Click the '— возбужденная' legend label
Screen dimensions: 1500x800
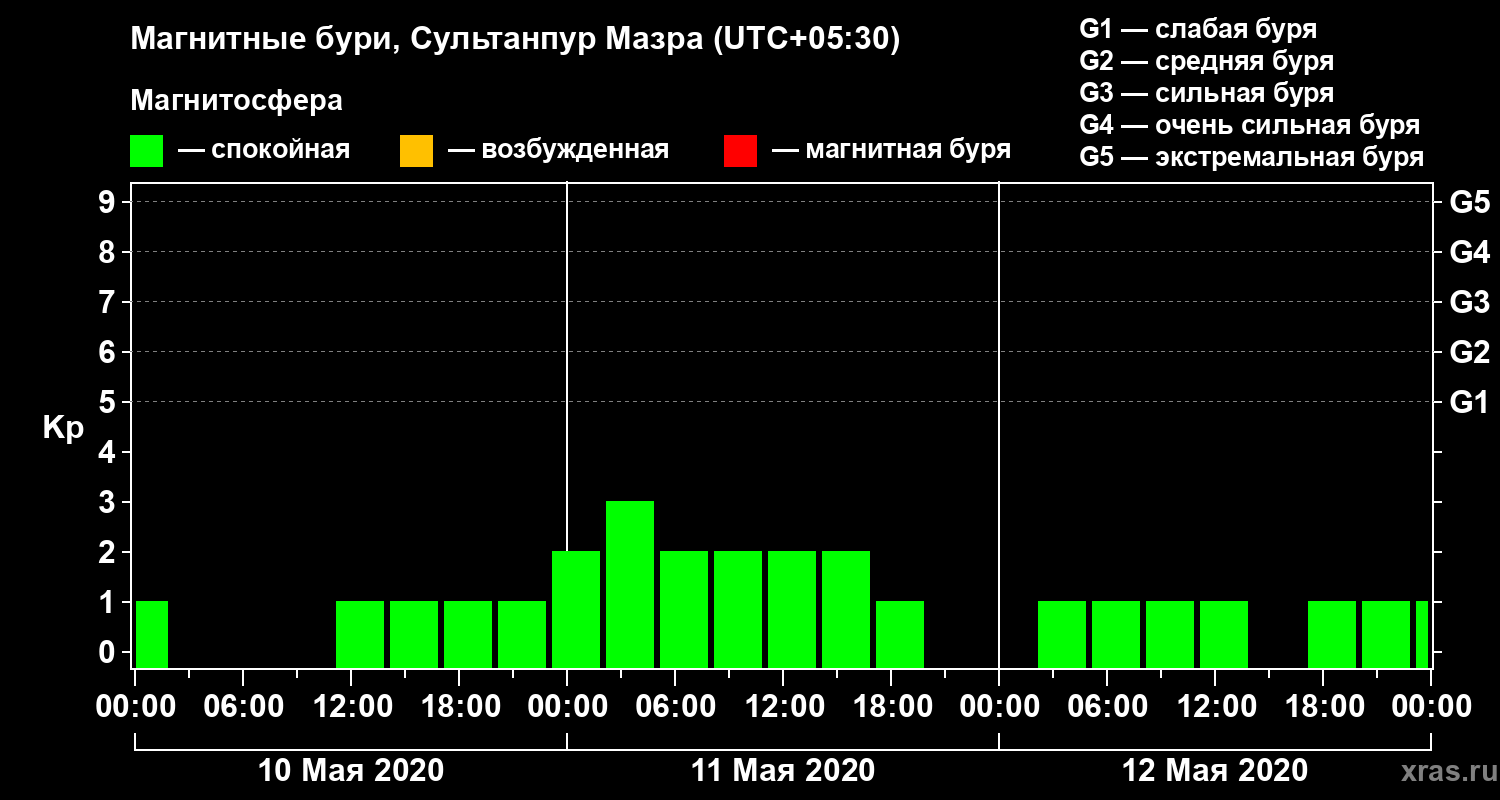(558, 150)
